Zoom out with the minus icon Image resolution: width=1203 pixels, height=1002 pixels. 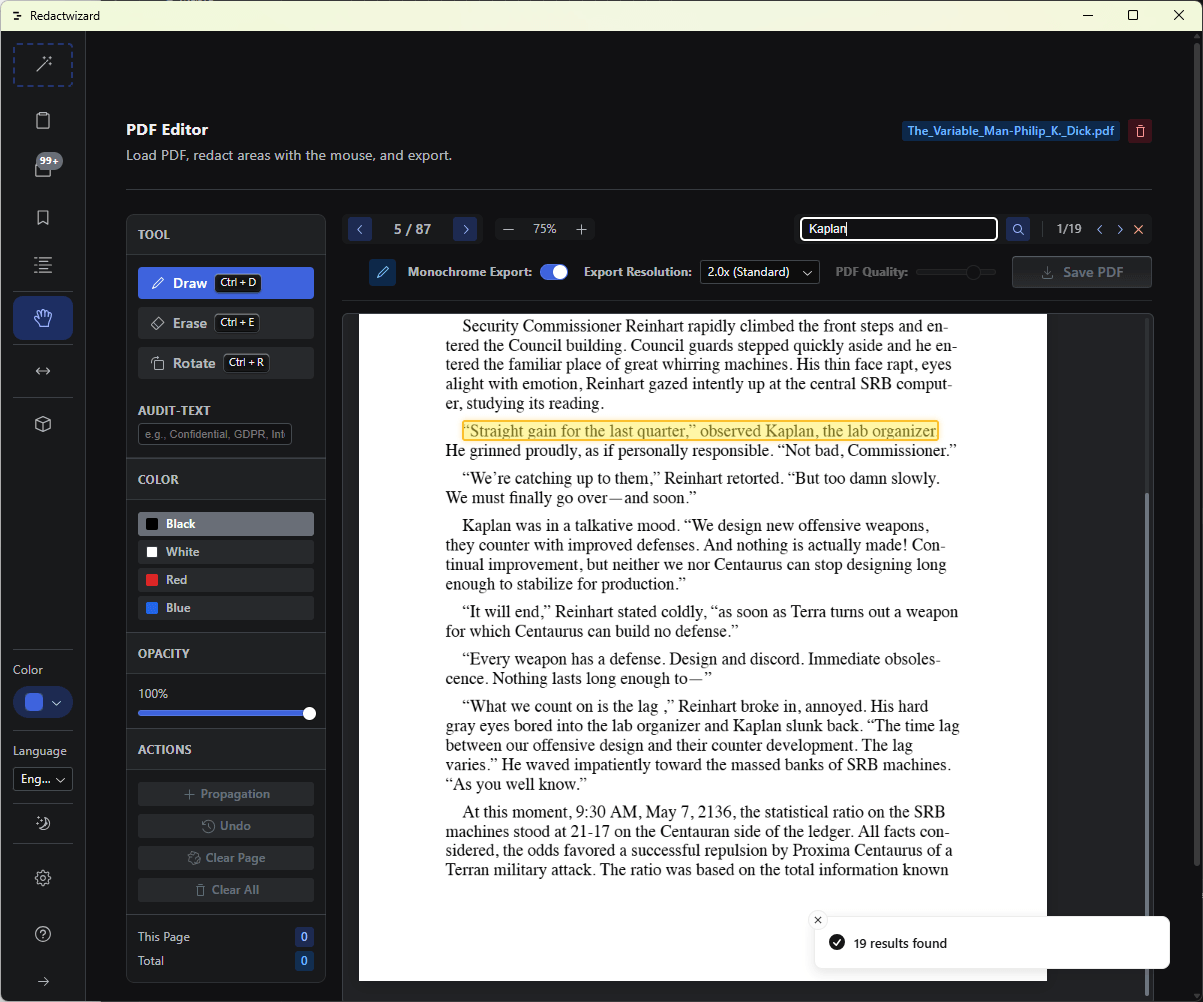coord(508,229)
